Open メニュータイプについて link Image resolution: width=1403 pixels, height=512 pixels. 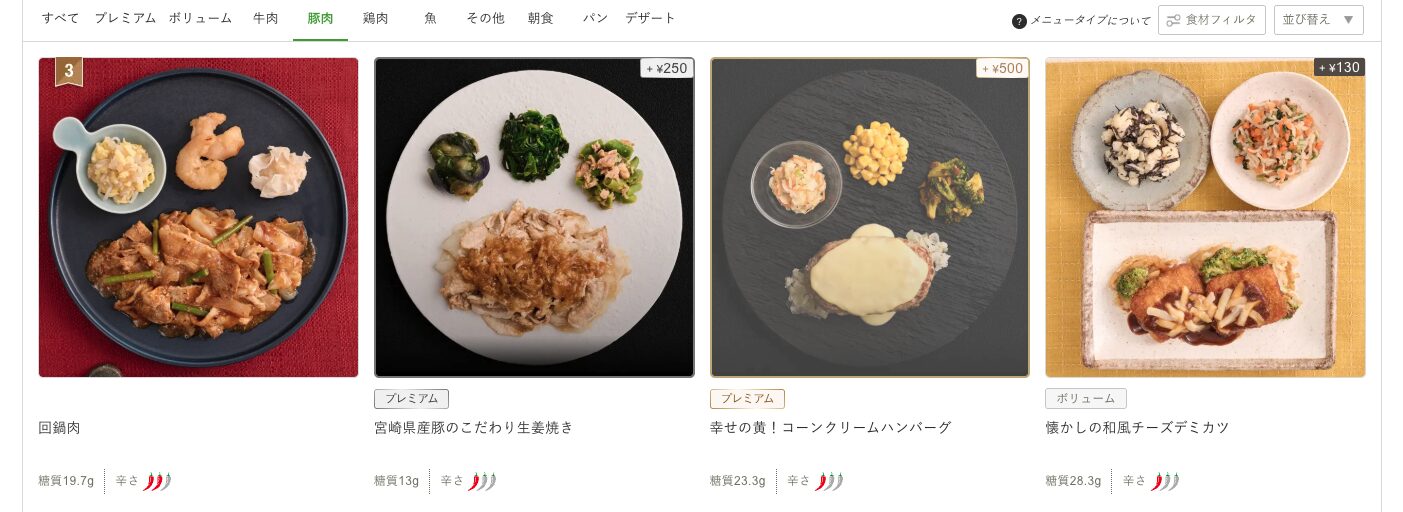point(1090,21)
